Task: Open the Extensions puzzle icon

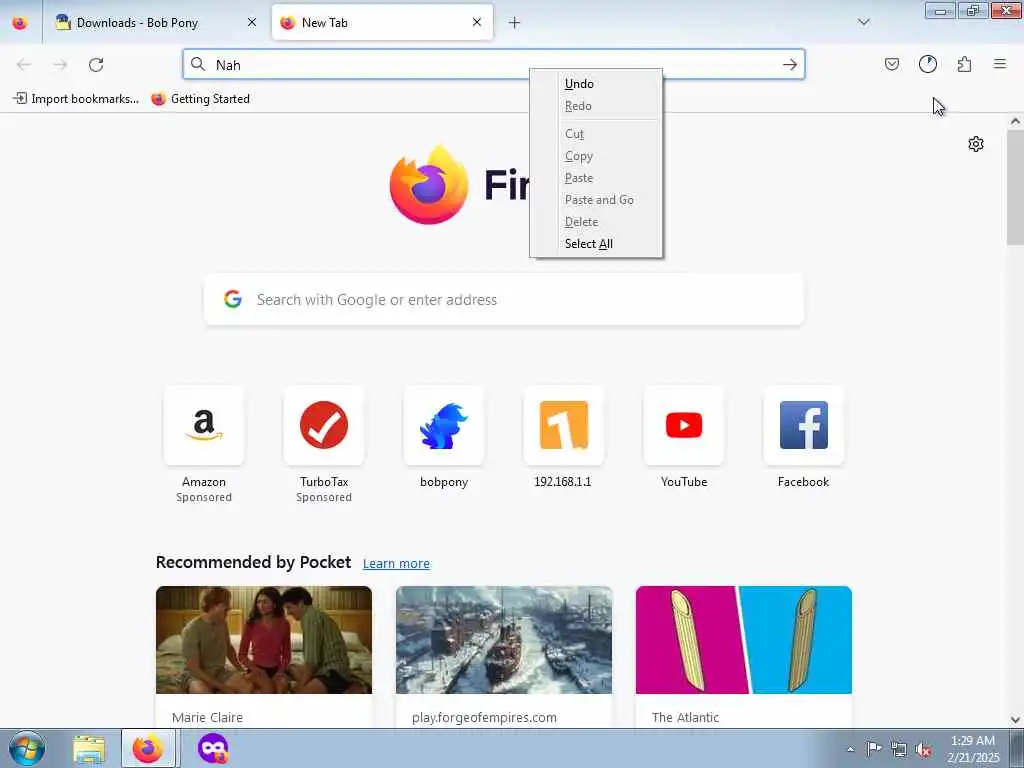Action: [964, 64]
